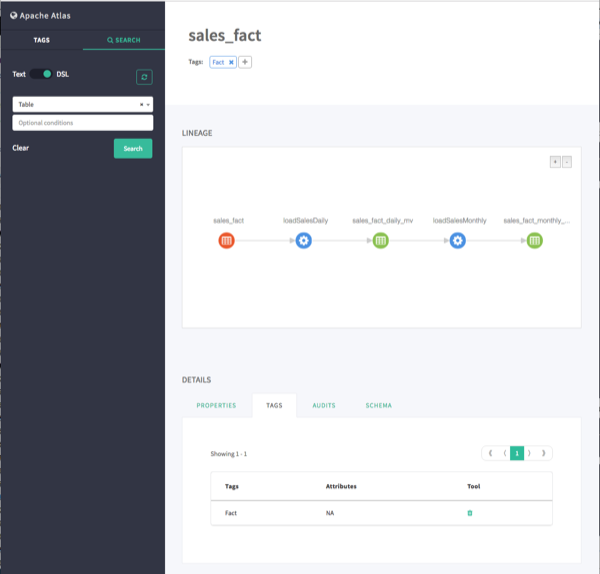The height and width of the screenshot is (574, 600).
Task: Switch to the AUDITS details tab
Action: 324,405
